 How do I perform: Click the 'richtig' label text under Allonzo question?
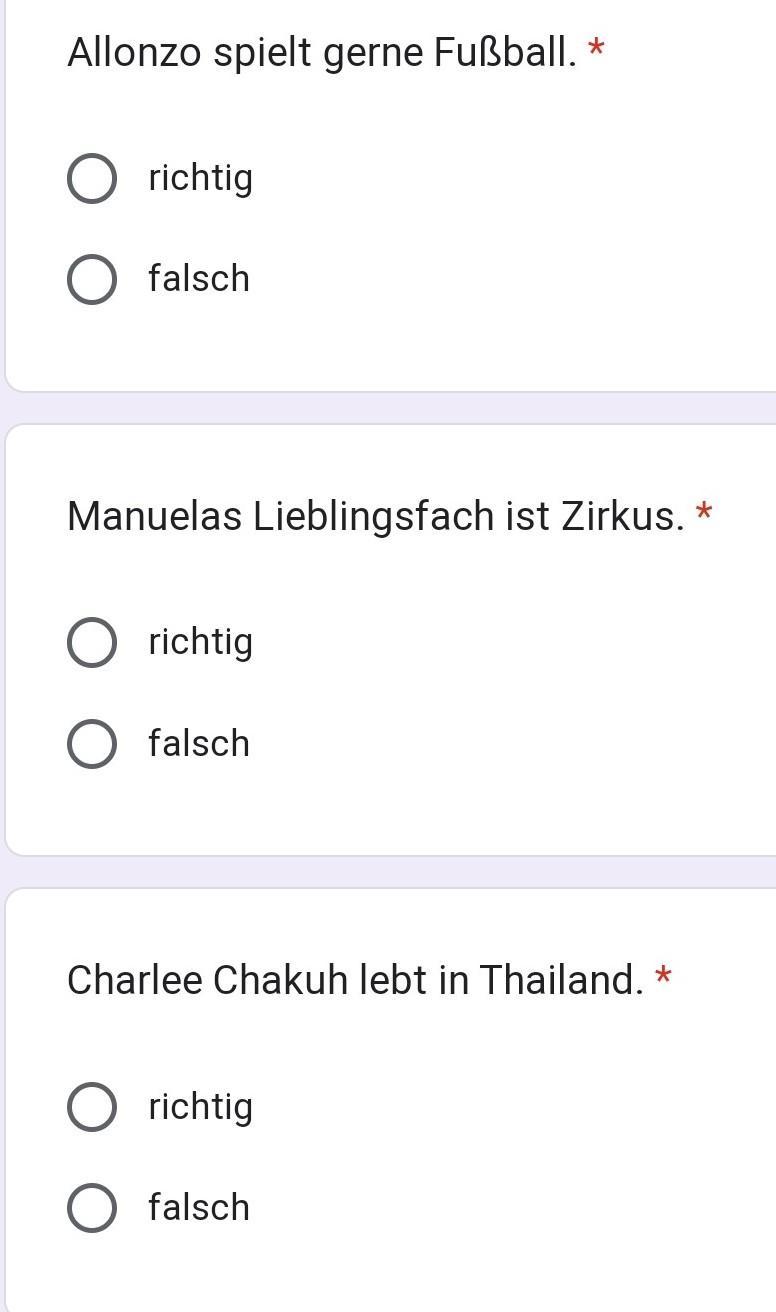[x=200, y=179]
